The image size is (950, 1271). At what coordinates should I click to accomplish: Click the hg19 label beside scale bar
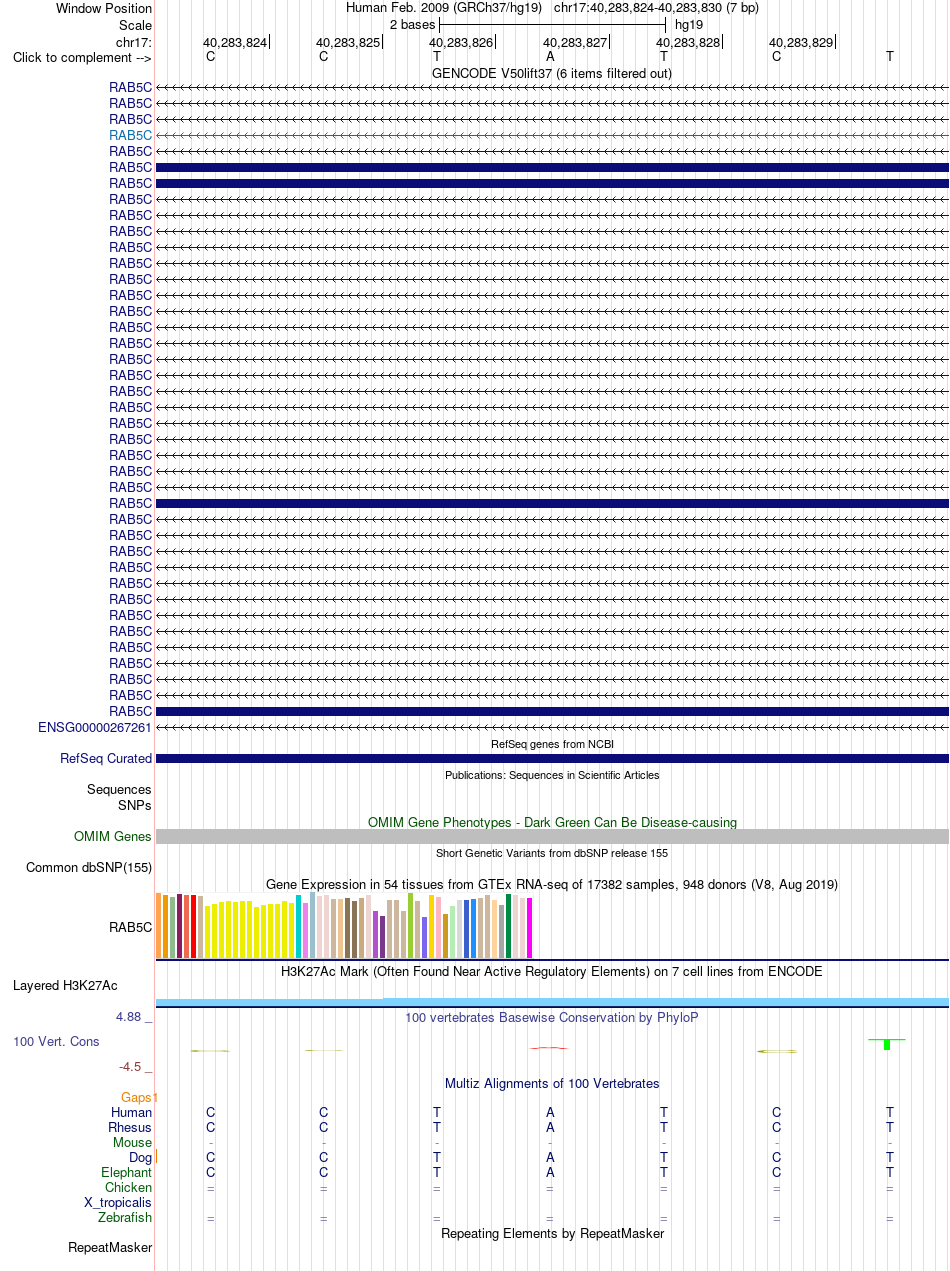[688, 24]
